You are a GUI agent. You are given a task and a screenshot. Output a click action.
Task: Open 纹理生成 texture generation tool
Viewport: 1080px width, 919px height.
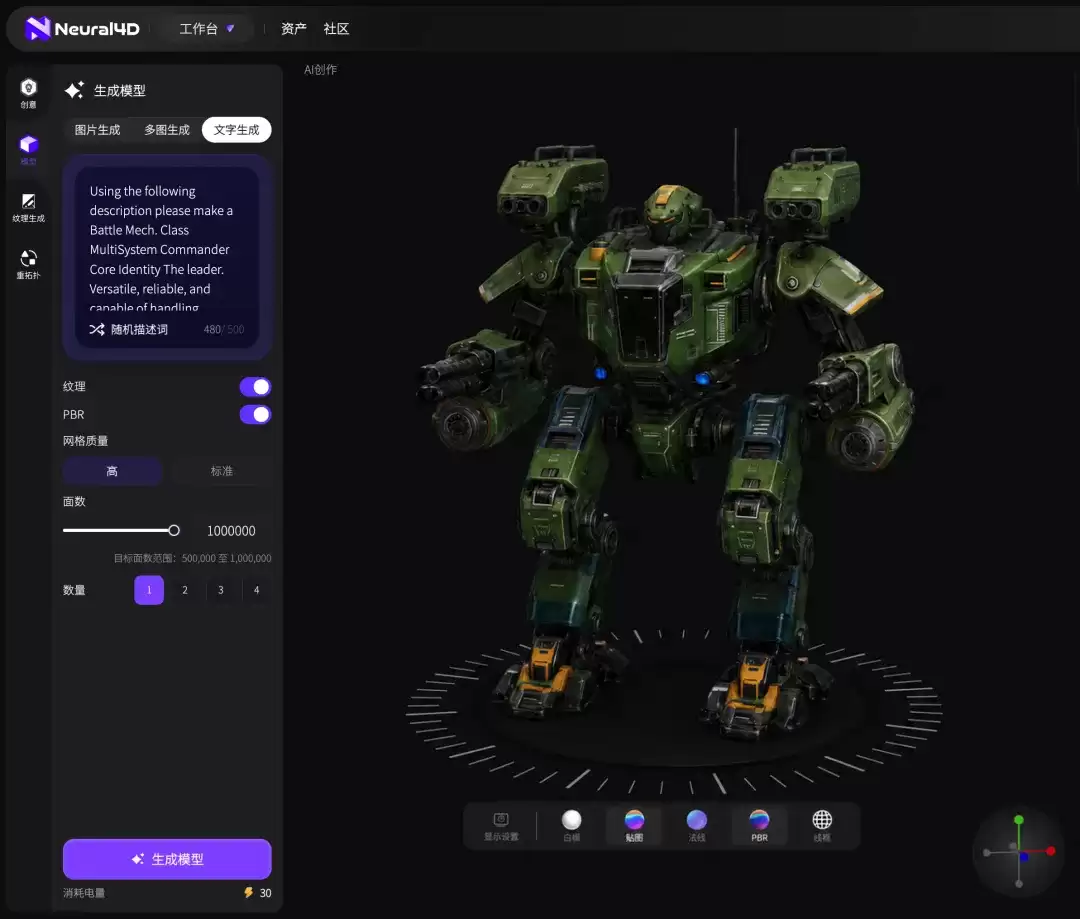[x=28, y=207]
